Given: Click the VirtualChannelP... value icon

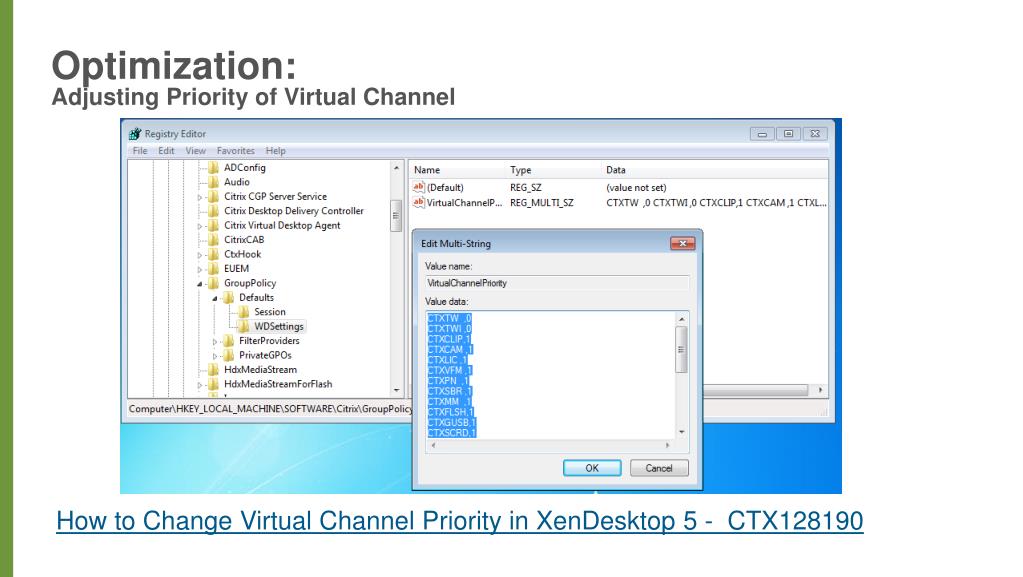Looking at the screenshot, I should point(419,202).
